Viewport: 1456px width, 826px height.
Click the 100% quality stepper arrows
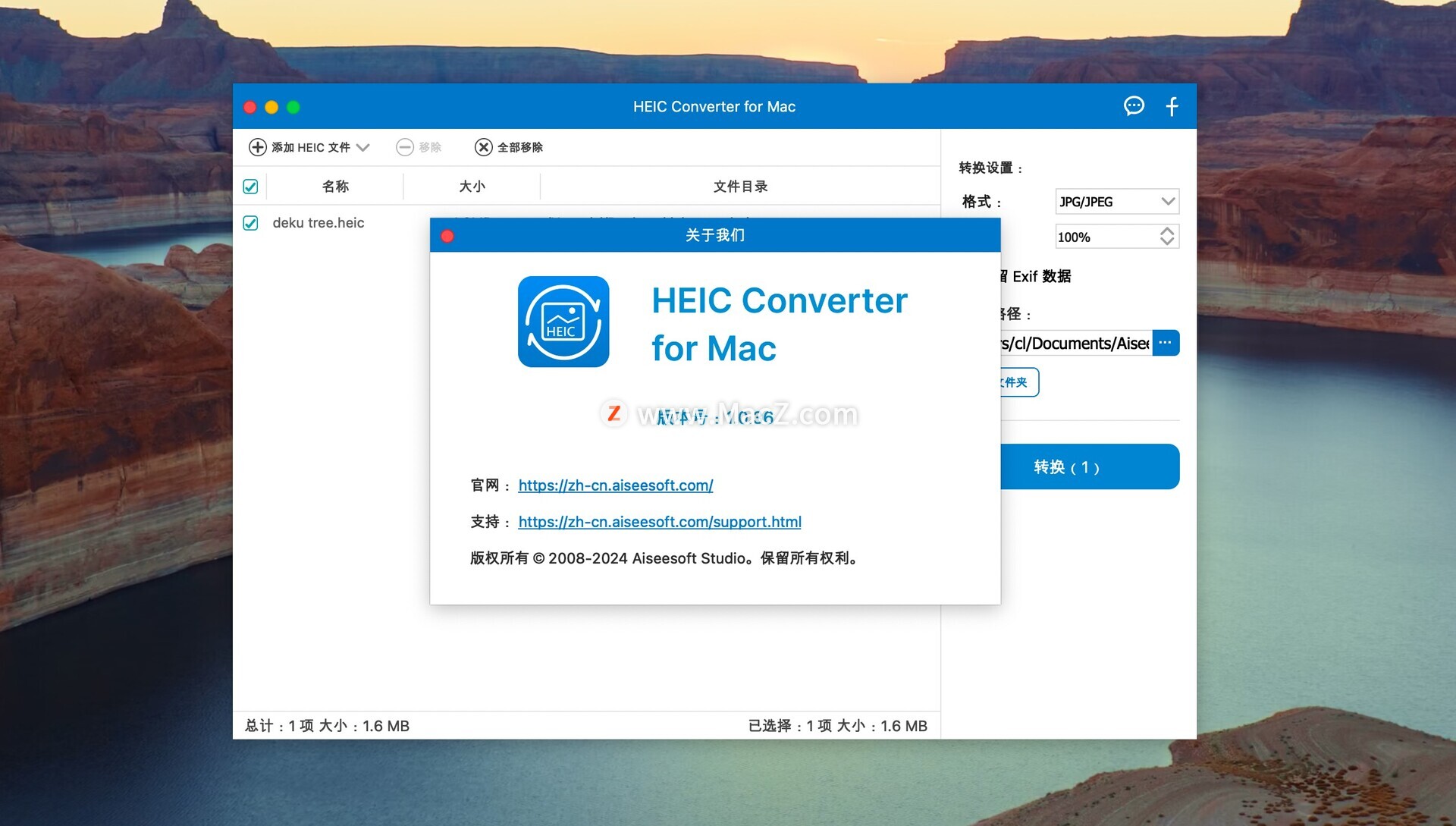pyautogui.click(x=1167, y=237)
